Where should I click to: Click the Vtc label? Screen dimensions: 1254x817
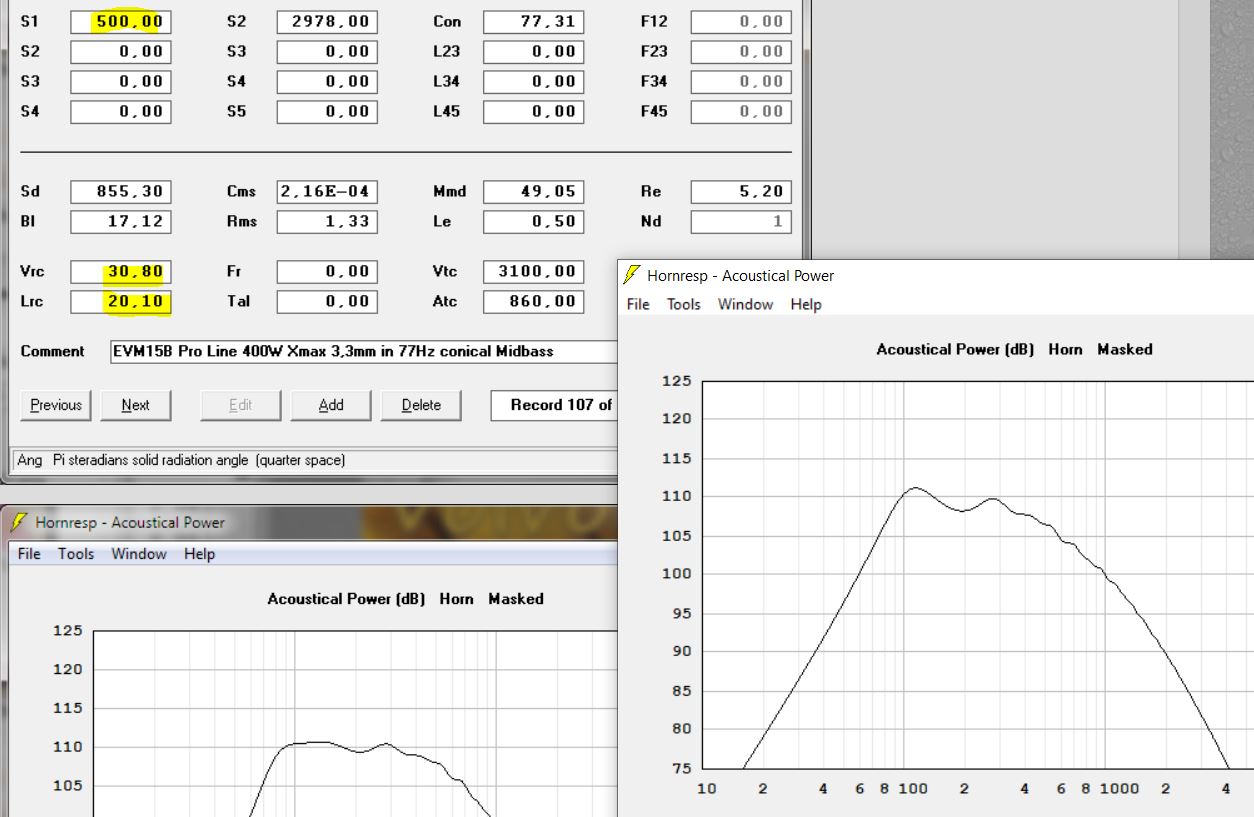click(444, 272)
